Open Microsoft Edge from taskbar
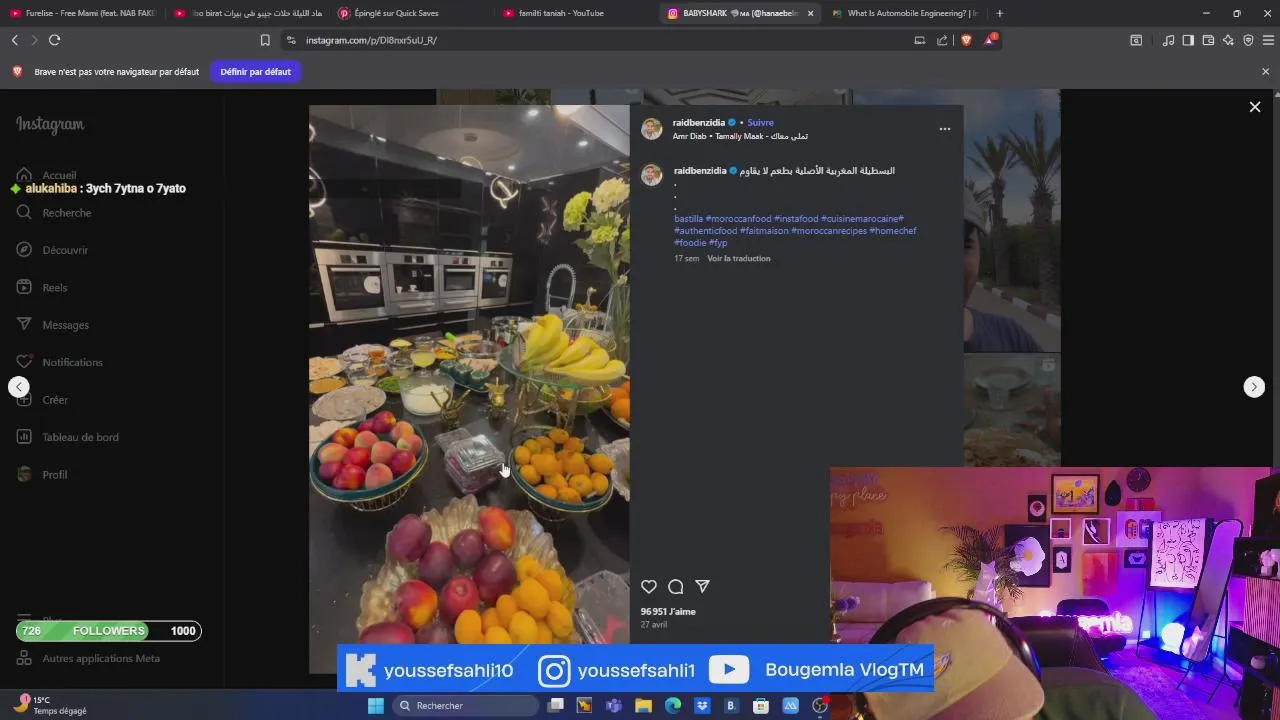The image size is (1280, 720). pos(673,706)
